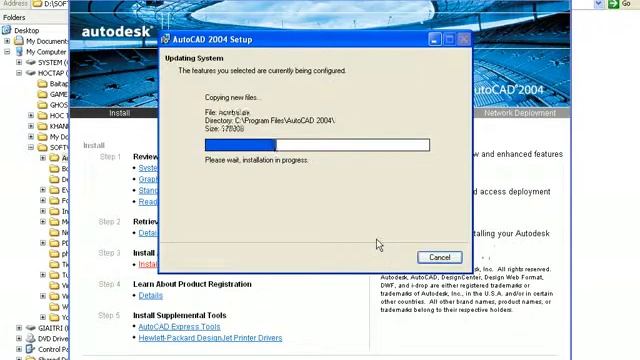640x360 pixels.
Task: Select the My Documents folder icon
Action: pos(19,41)
